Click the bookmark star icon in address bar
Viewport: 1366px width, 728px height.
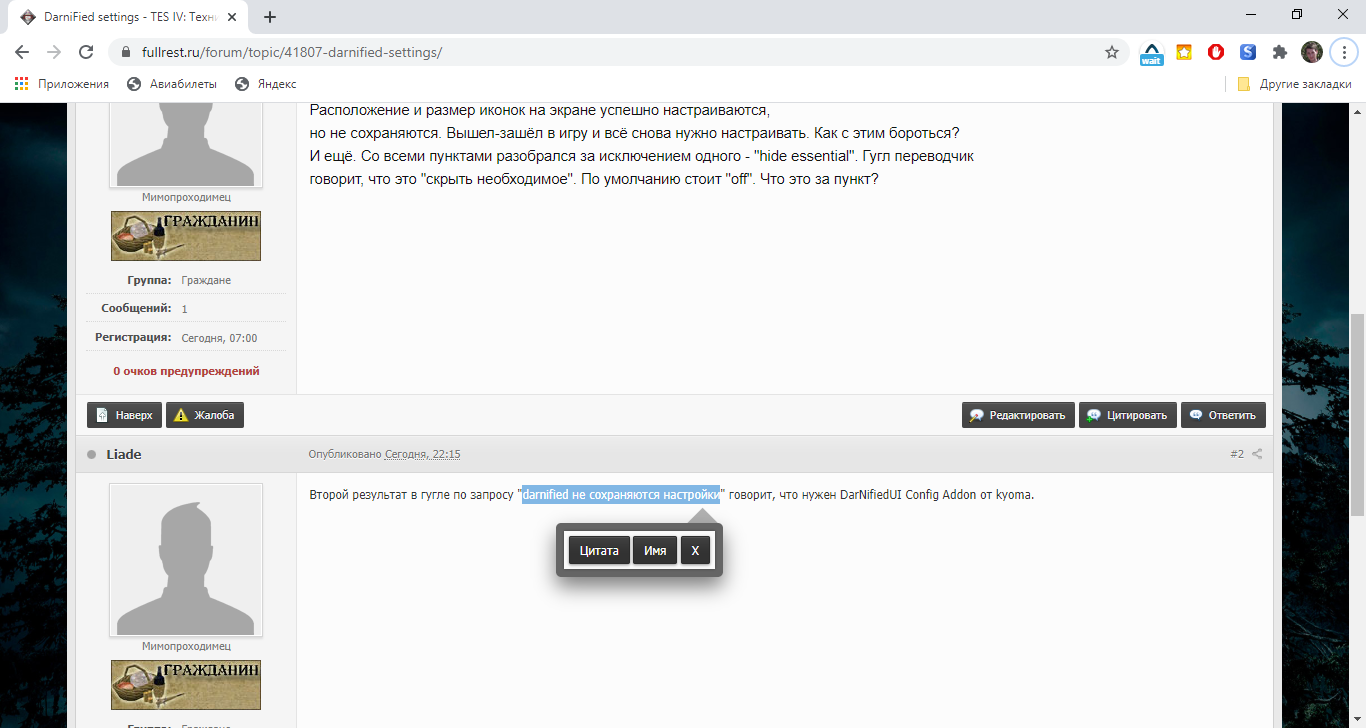1111,52
